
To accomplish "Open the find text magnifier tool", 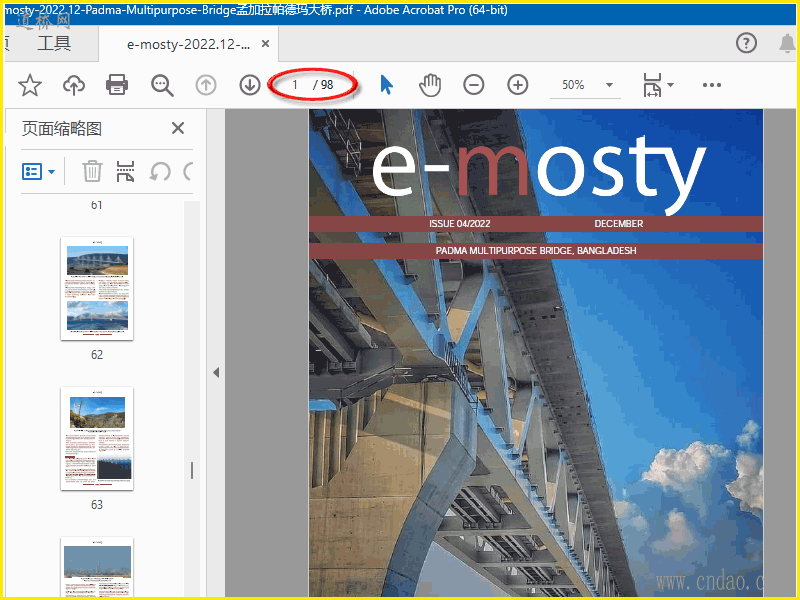I will pos(162,85).
